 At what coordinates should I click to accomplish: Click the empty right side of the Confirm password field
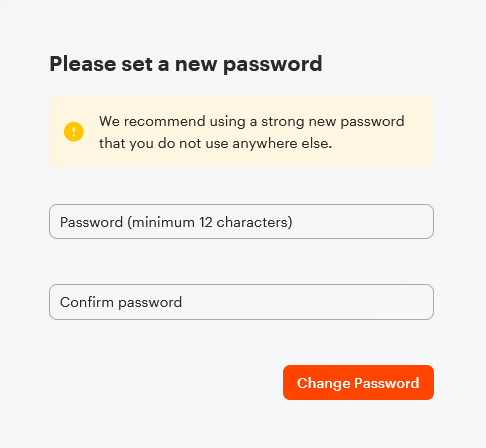[307, 302]
